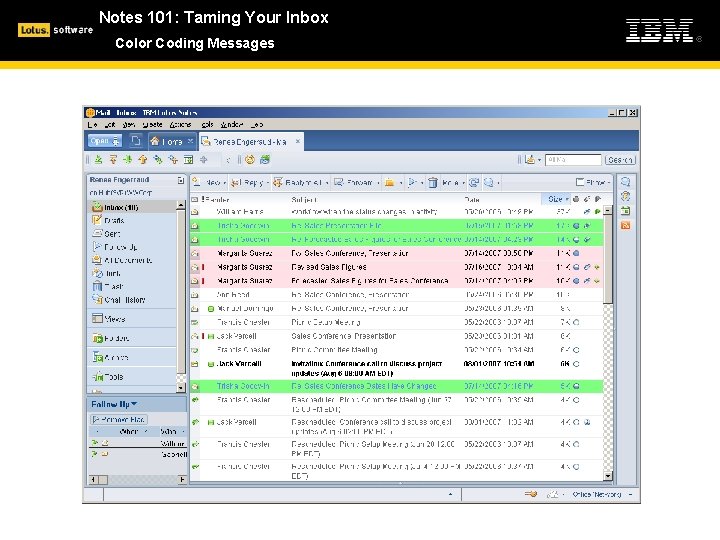Viewport: 720px width, 540px height.
Task: Click the navigator scroll down arrow
Action: tap(181, 388)
